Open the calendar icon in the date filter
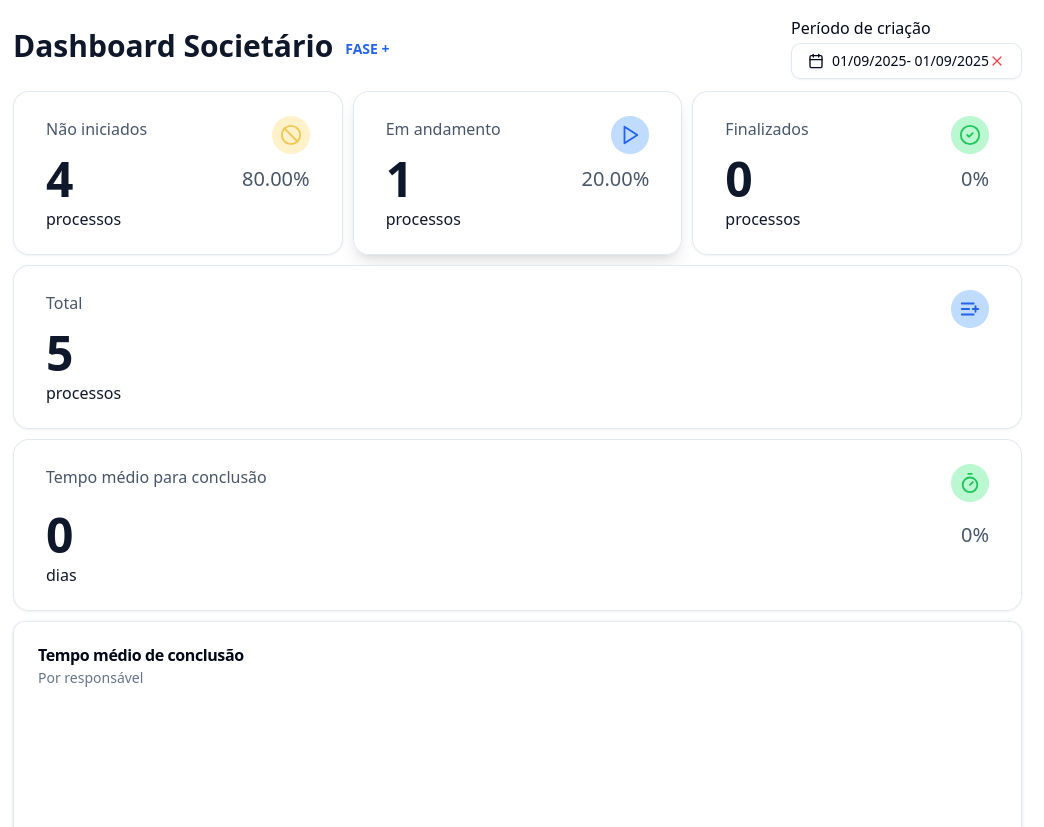This screenshot has width=1044, height=827. (815, 61)
